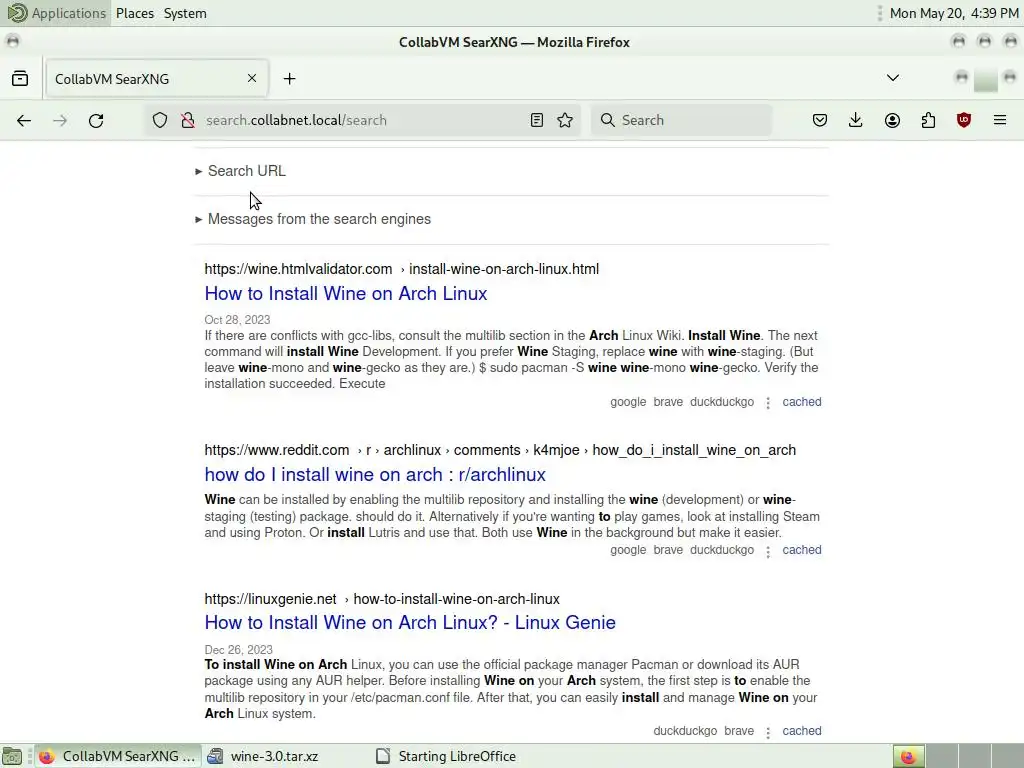Open Applications menu in top panel
This screenshot has width=1024, height=768.
tap(56, 13)
